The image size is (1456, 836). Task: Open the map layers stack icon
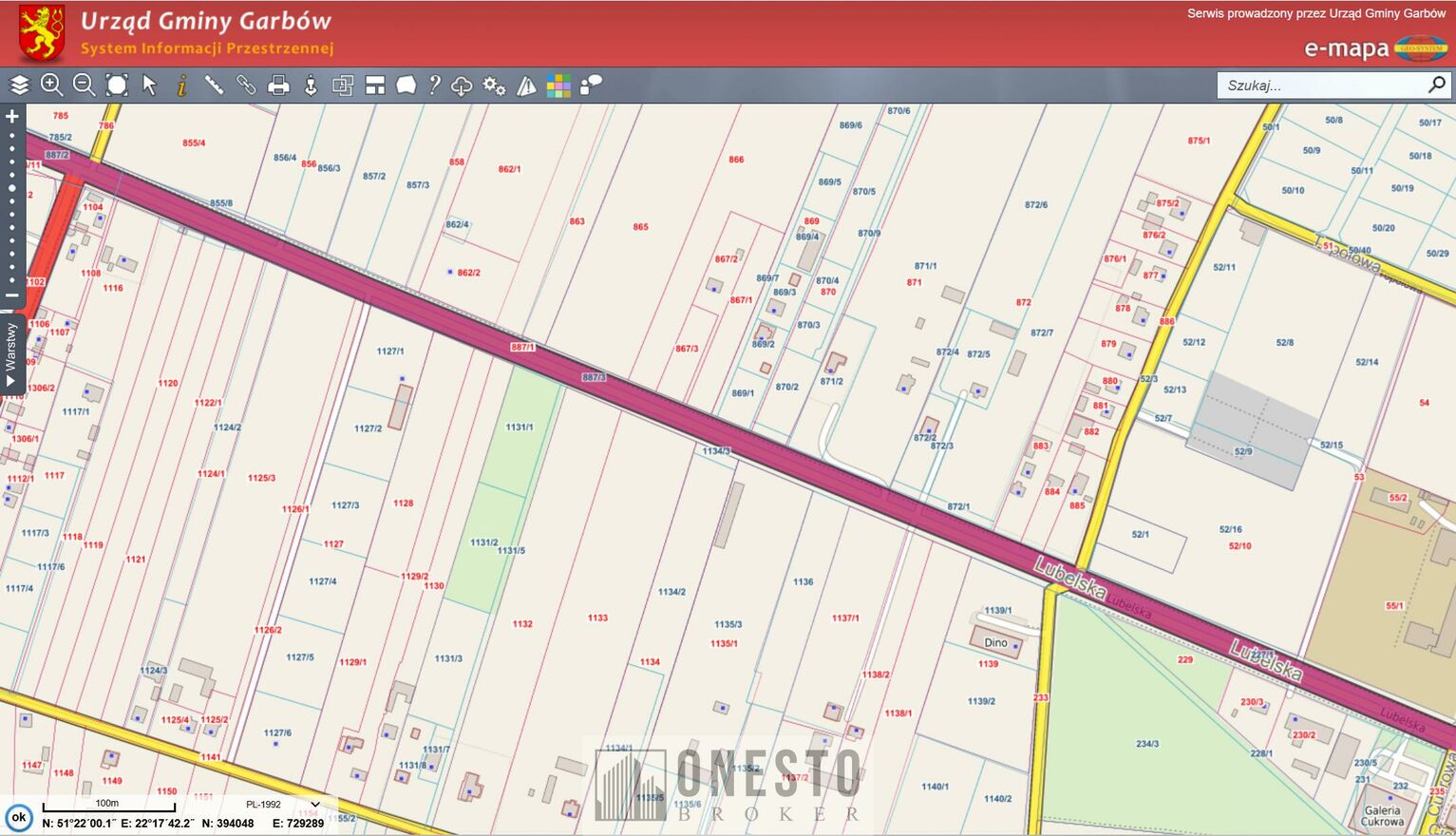20,85
